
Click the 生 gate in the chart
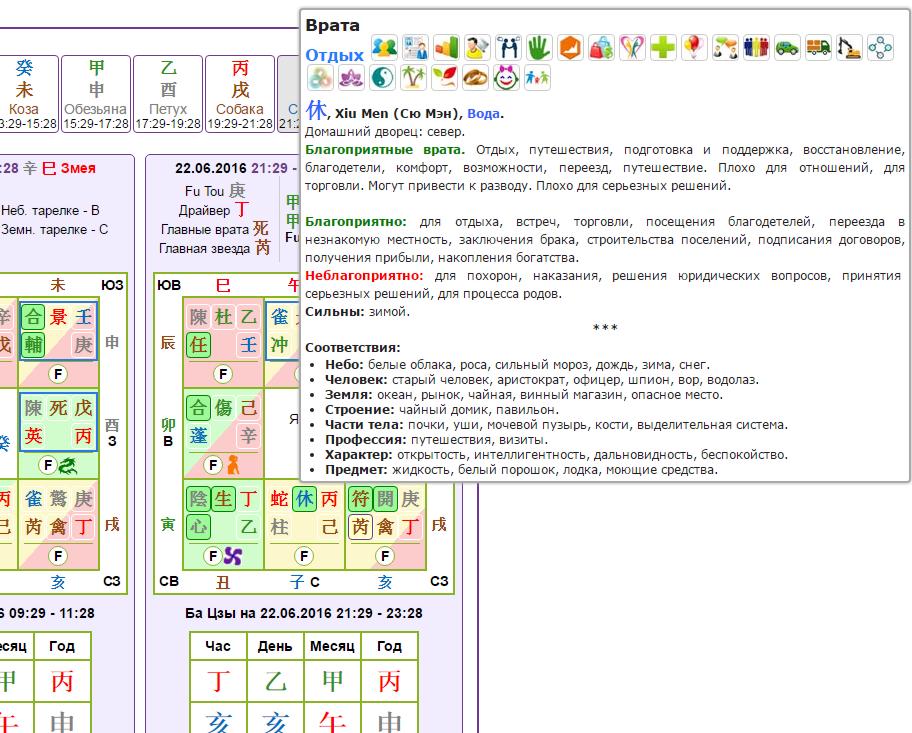[x=223, y=499]
